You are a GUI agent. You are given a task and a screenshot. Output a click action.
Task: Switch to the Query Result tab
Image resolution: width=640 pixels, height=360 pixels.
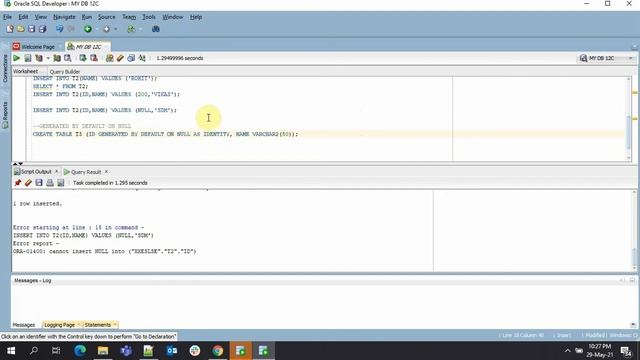click(x=86, y=172)
